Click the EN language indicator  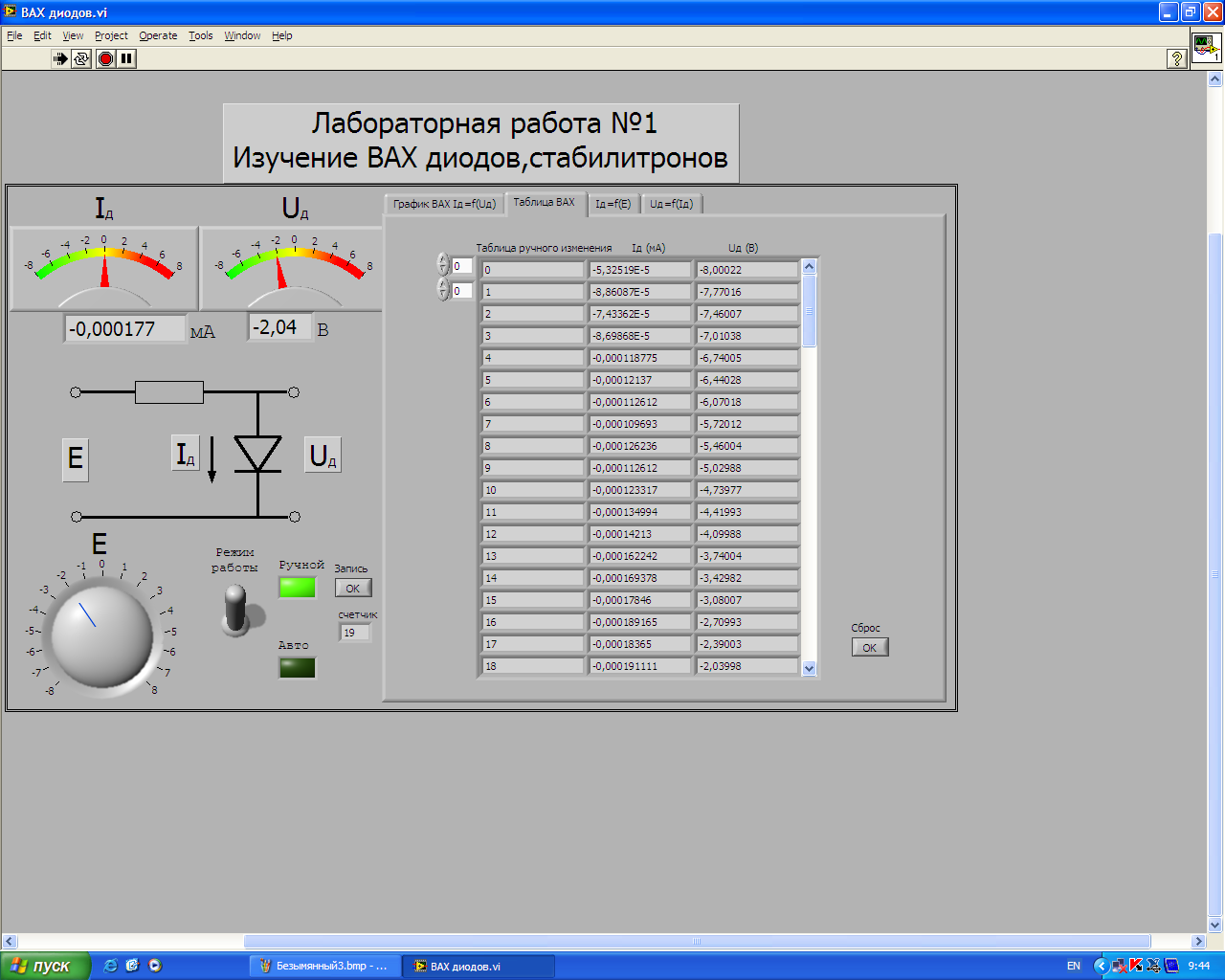pyautogui.click(x=1074, y=966)
